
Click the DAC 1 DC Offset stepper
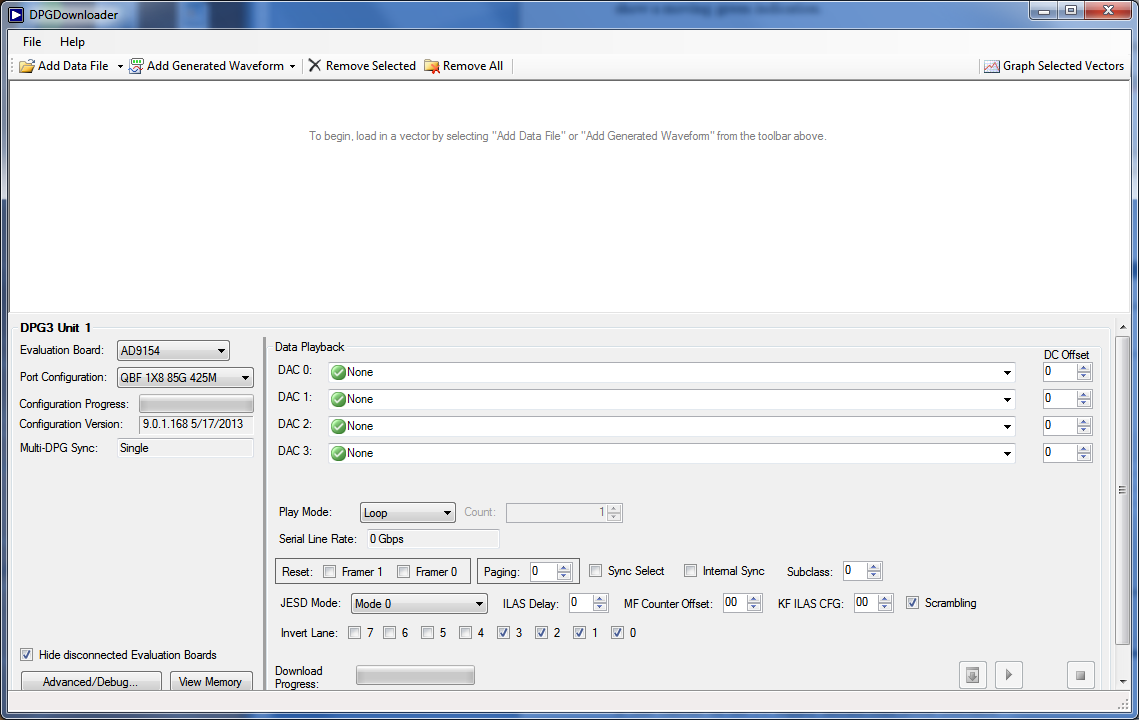[x=1084, y=399]
